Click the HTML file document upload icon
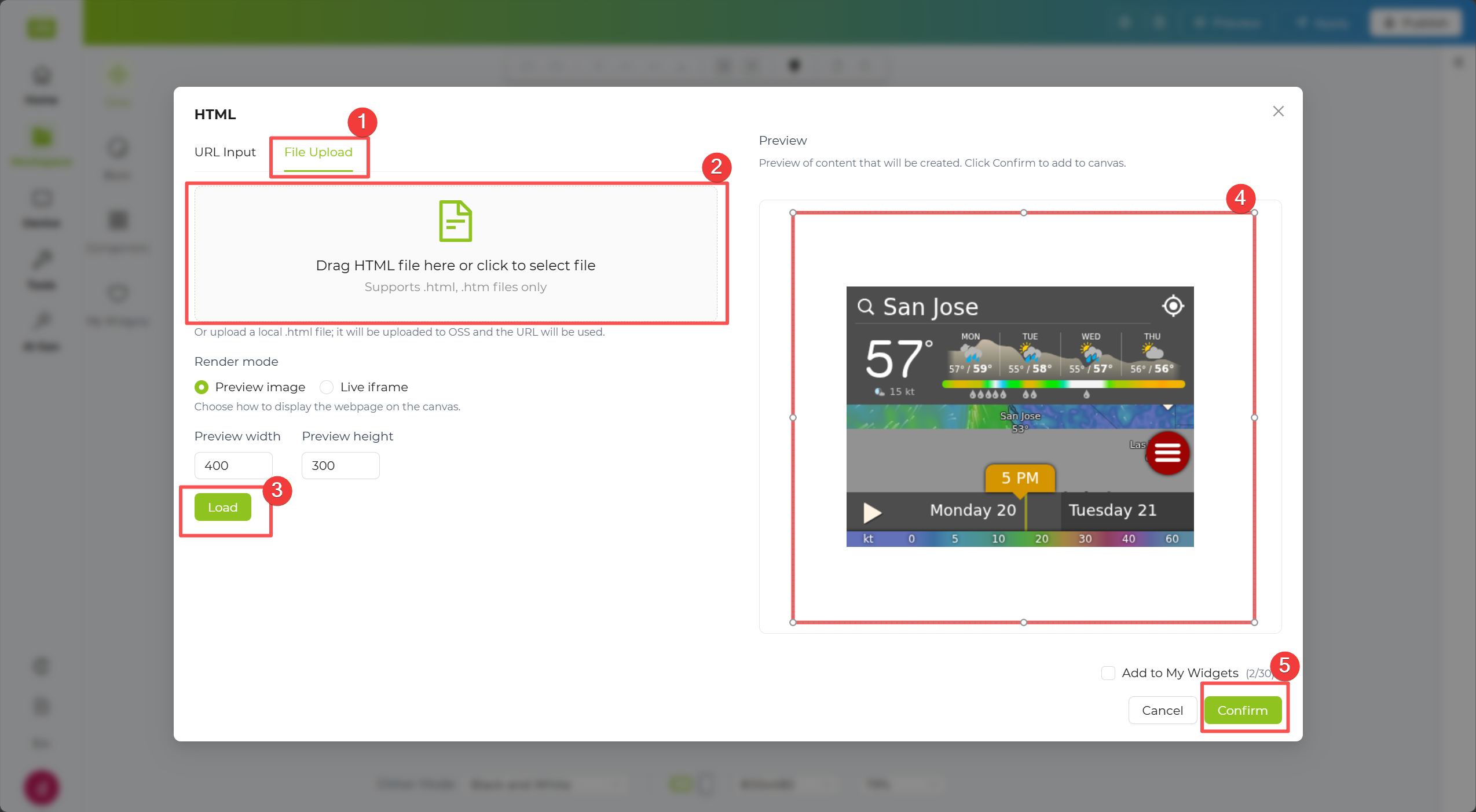The width and height of the screenshot is (1476, 812). (x=456, y=221)
